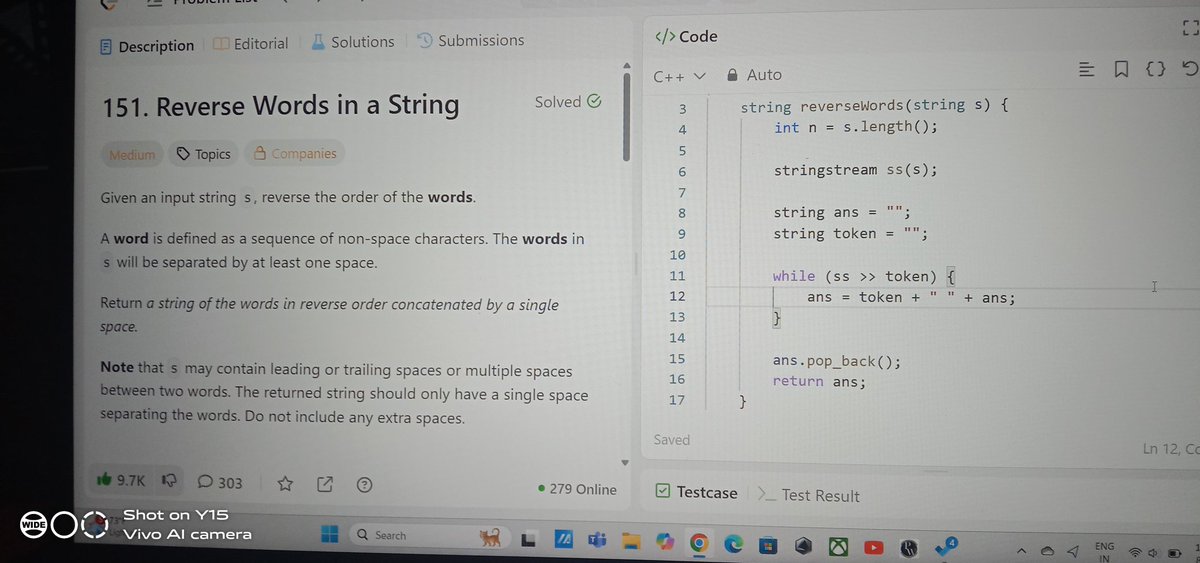Click the bookmark icon in editor toolbar
The height and width of the screenshot is (563, 1200).
tap(1121, 70)
